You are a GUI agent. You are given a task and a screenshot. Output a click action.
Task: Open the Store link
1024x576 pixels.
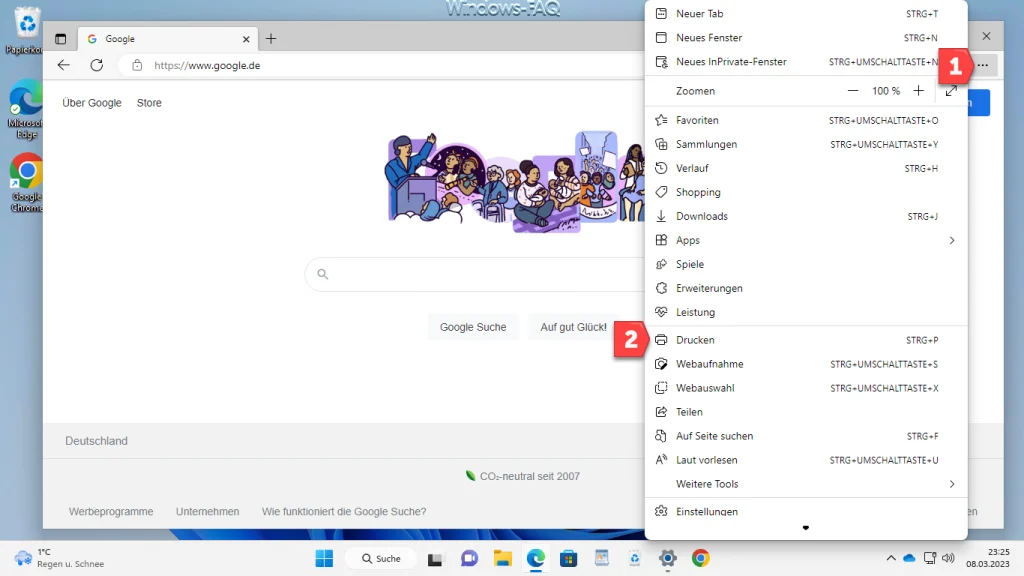coord(149,103)
